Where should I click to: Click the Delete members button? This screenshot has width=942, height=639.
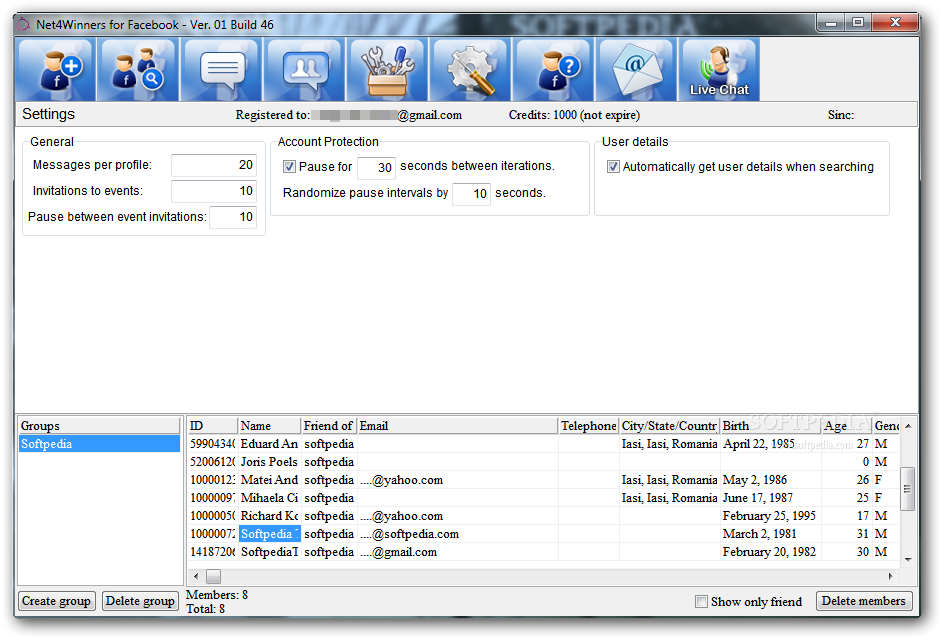tap(863, 601)
